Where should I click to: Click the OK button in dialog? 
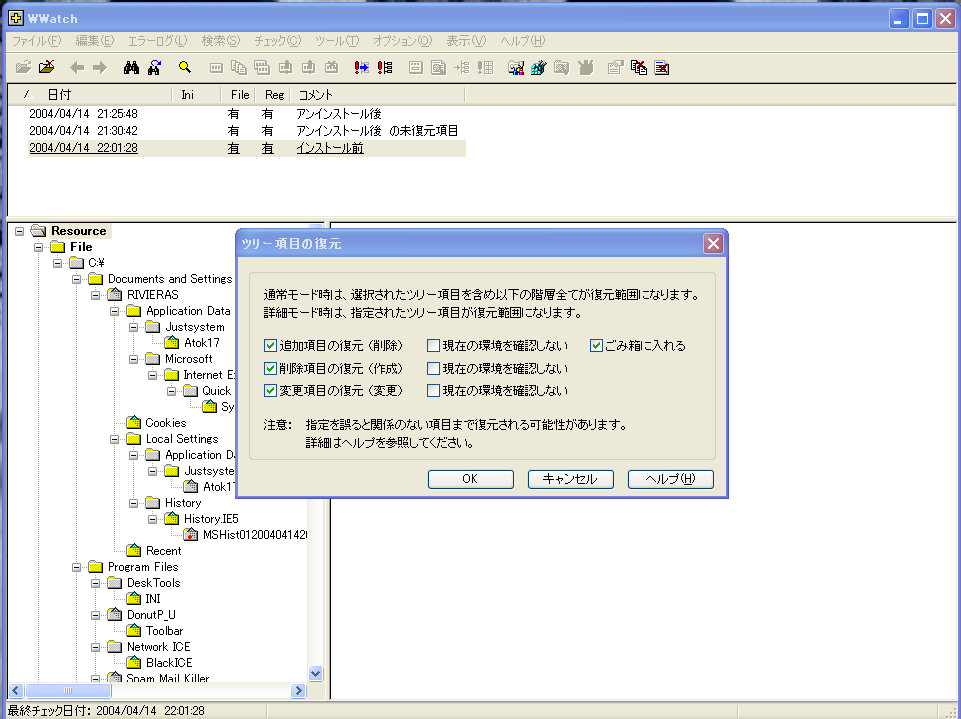click(x=470, y=479)
